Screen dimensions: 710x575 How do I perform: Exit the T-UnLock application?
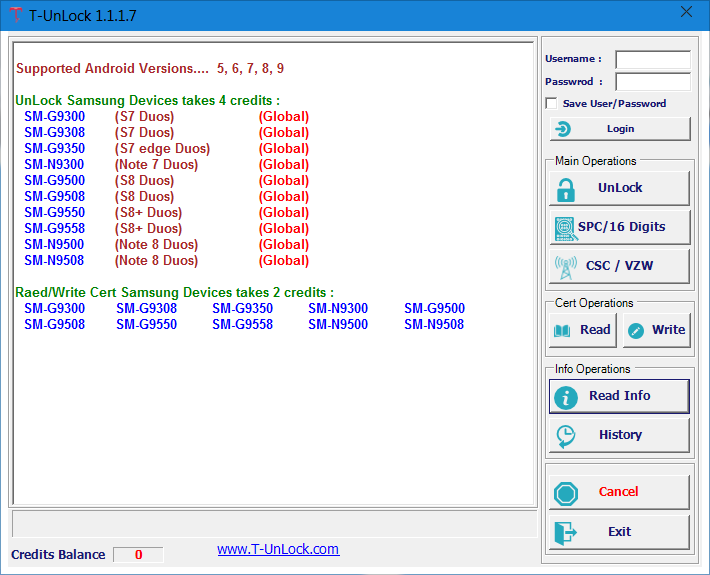(x=619, y=532)
